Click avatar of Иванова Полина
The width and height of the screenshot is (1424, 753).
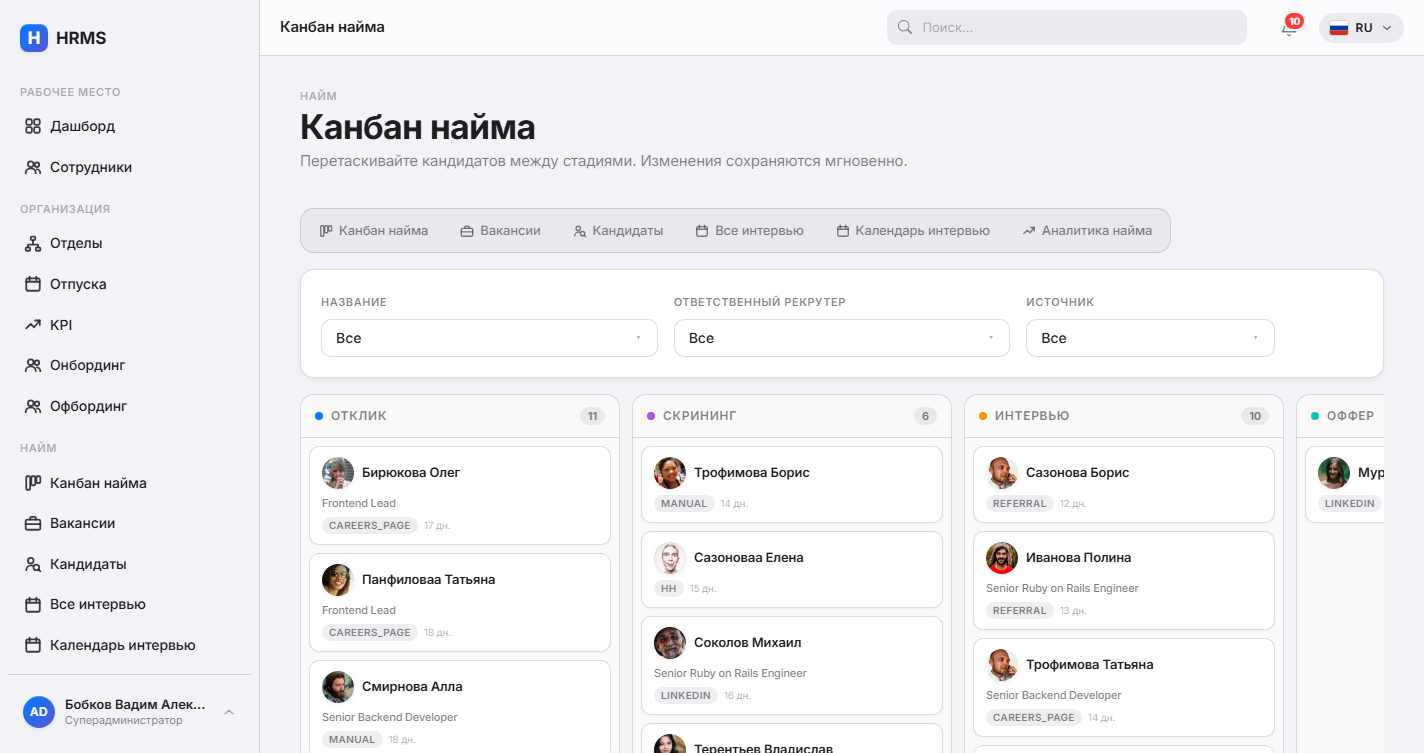coord(1001,558)
